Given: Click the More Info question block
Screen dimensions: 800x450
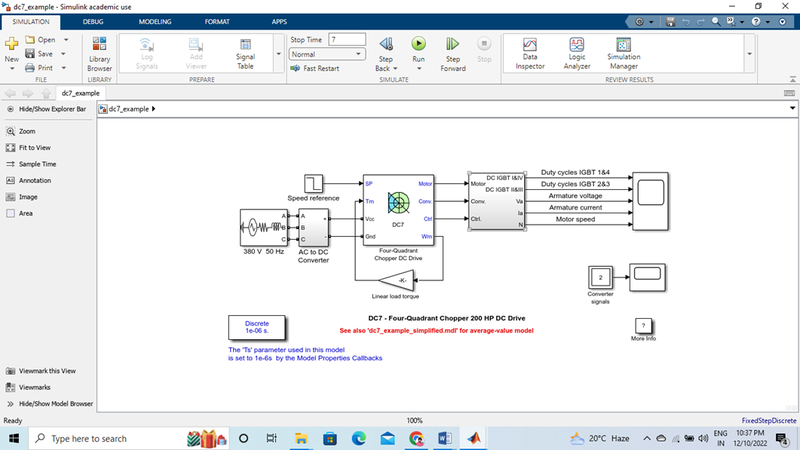Looking at the screenshot, I should click(x=643, y=325).
